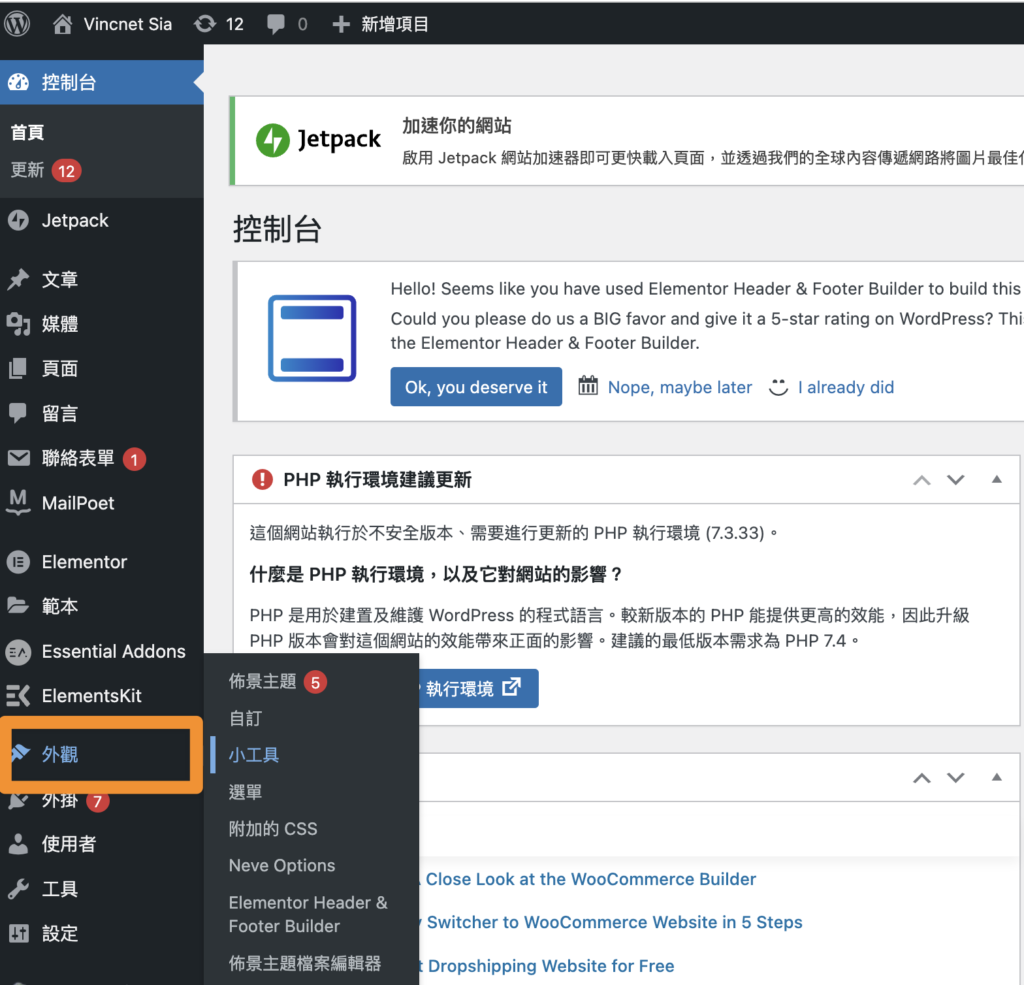
Task: Click the plus icon for 新增項目
Action: pos(340,24)
